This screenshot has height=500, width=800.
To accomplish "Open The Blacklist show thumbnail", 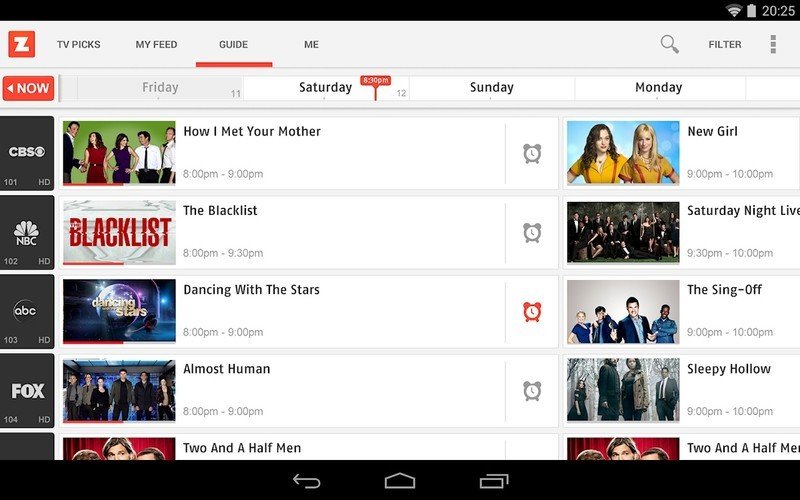I will click(119, 232).
